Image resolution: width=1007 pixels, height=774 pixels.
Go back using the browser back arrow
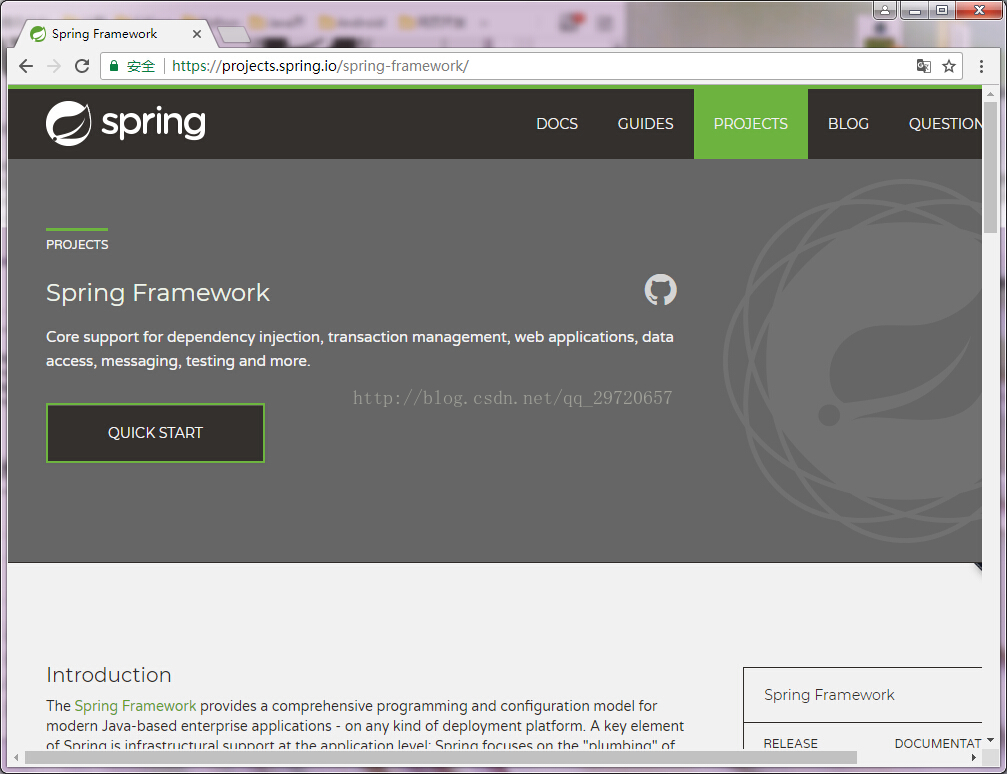pyautogui.click(x=26, y=66)
